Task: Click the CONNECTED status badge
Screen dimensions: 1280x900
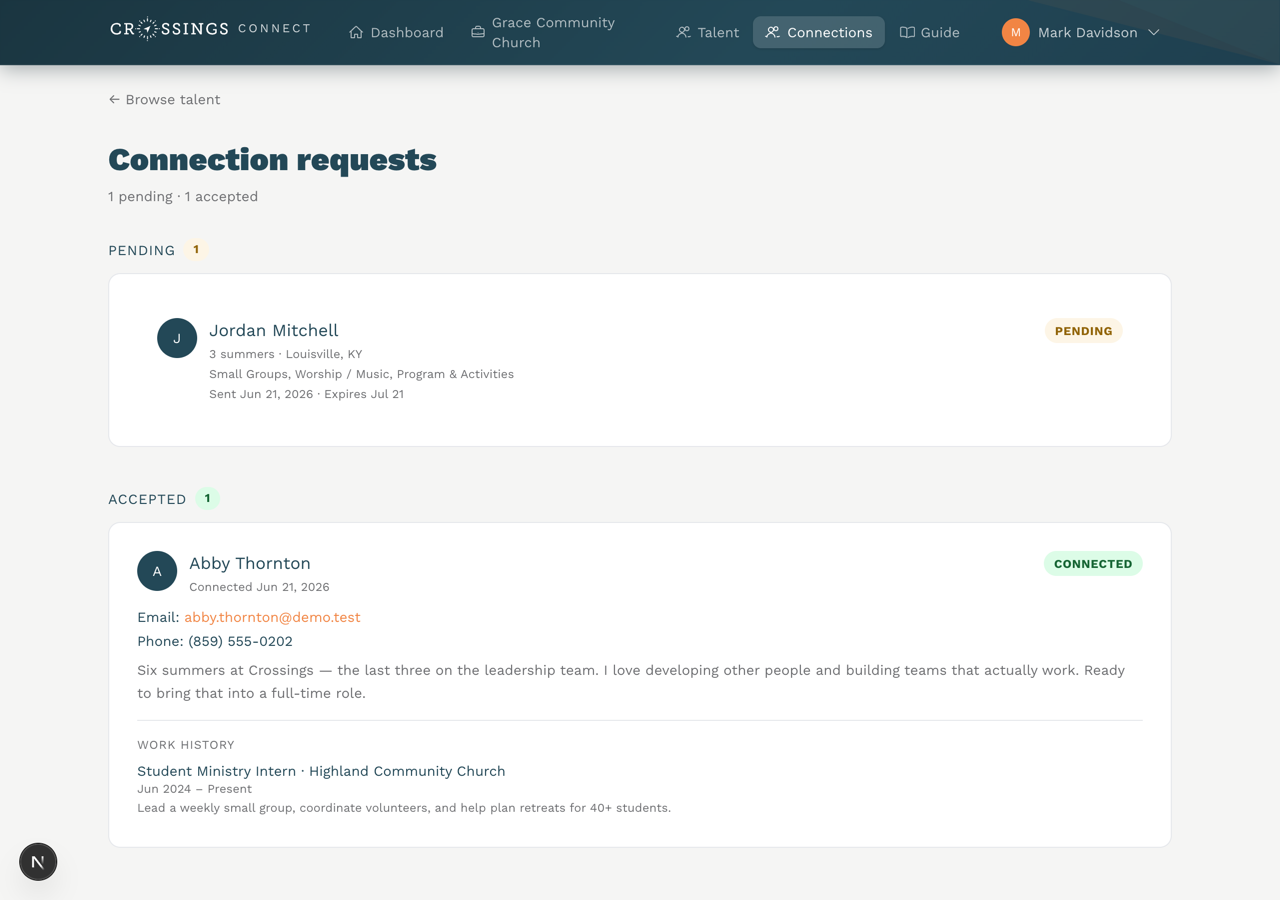Action: 1093,564
